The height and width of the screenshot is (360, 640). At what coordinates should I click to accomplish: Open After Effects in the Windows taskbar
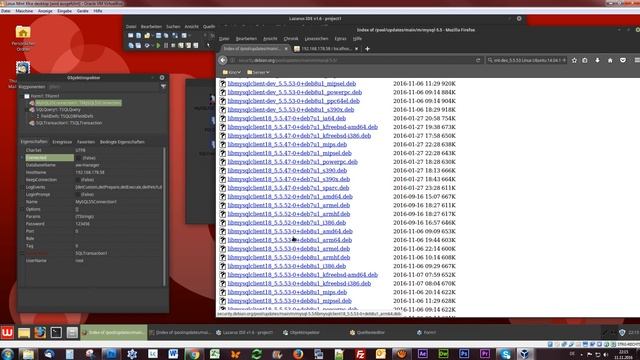pos(422,353)
